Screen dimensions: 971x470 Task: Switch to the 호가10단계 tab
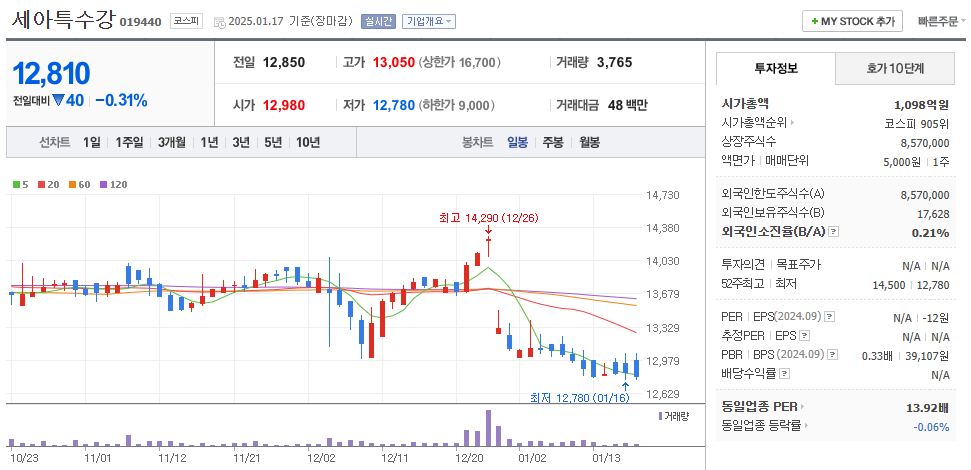[895, 69]
